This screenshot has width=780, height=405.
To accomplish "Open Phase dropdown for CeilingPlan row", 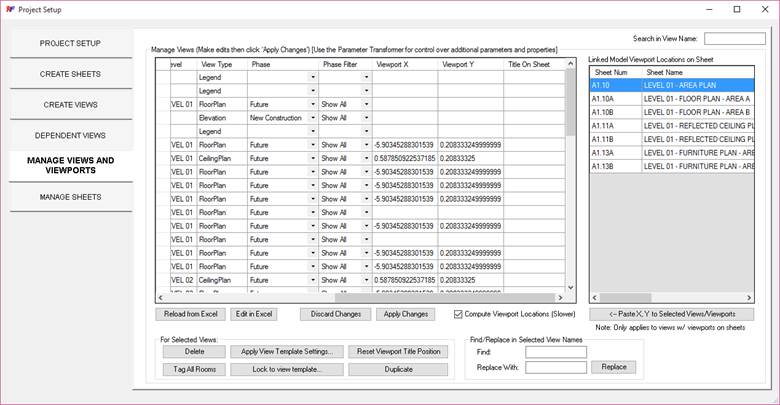I will point(311,158).
